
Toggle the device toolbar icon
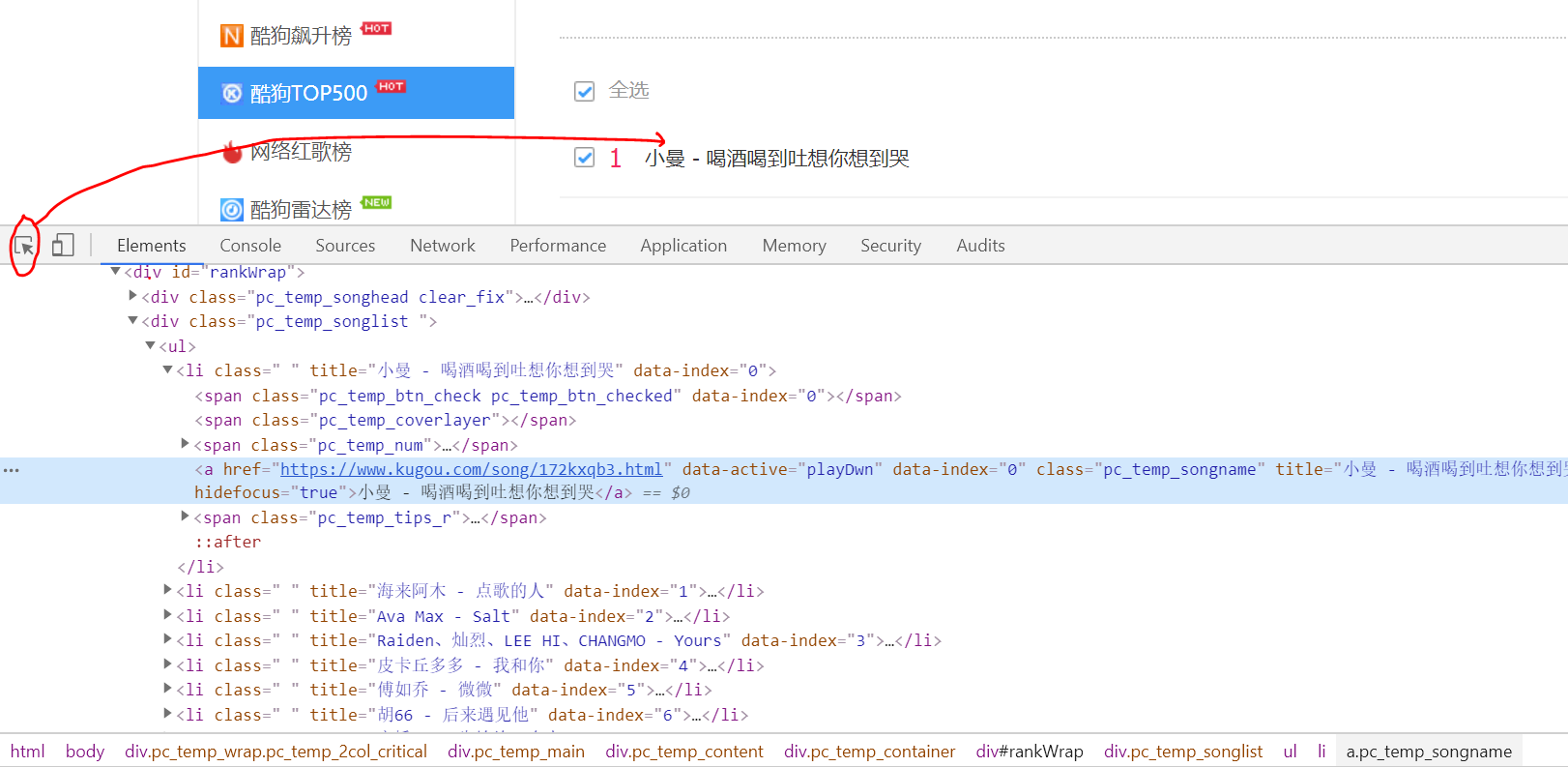pyautogui.click(x=63, y=246)
